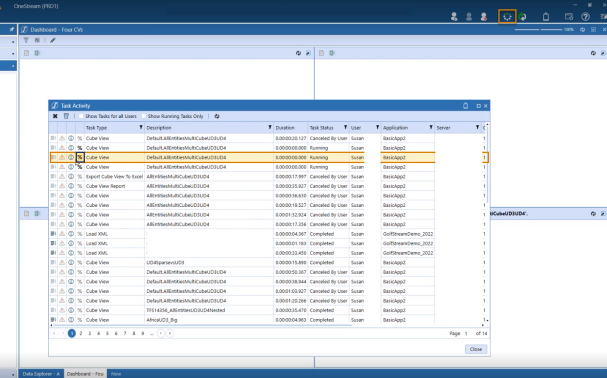607x378 pixels.
Task: Click the X clear icon in Task Activity toolbar
Action: 55,116
